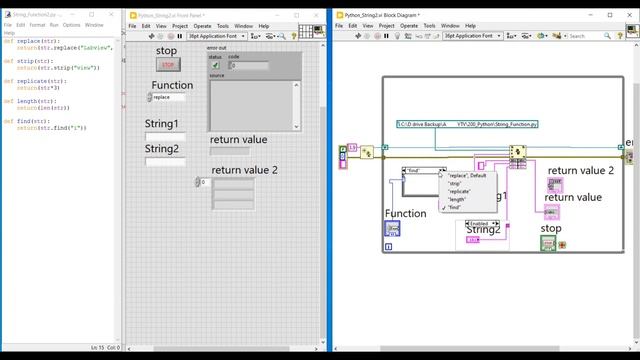Click the error source box scroll down arrow

coord(296,127)
